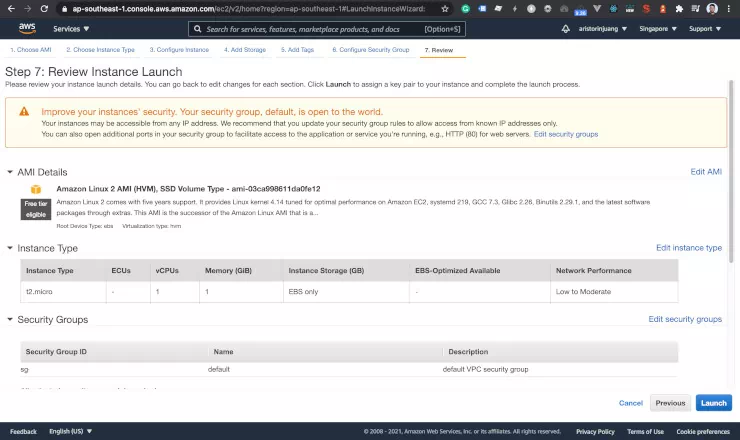Collapse the Security Groups section
Image resolution: width=740 pixels, height=440 pixels.
pos(9,319)
